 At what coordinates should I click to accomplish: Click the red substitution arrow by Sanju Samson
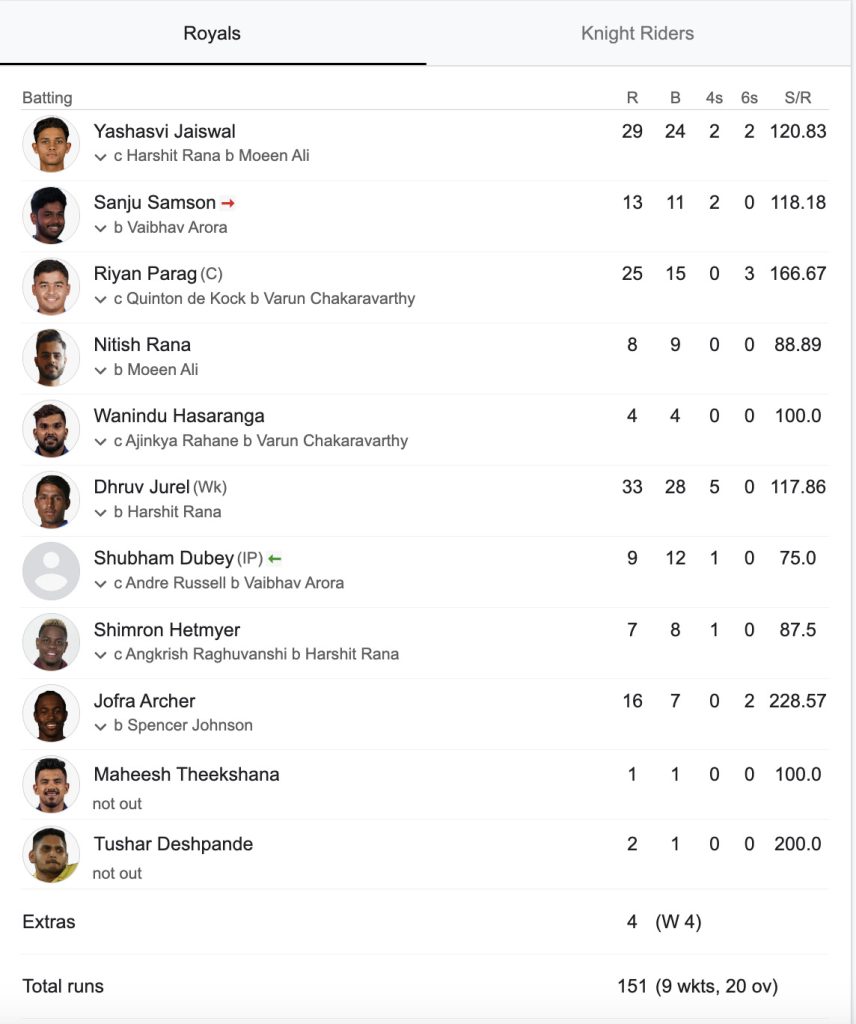(x=228, y=203)
